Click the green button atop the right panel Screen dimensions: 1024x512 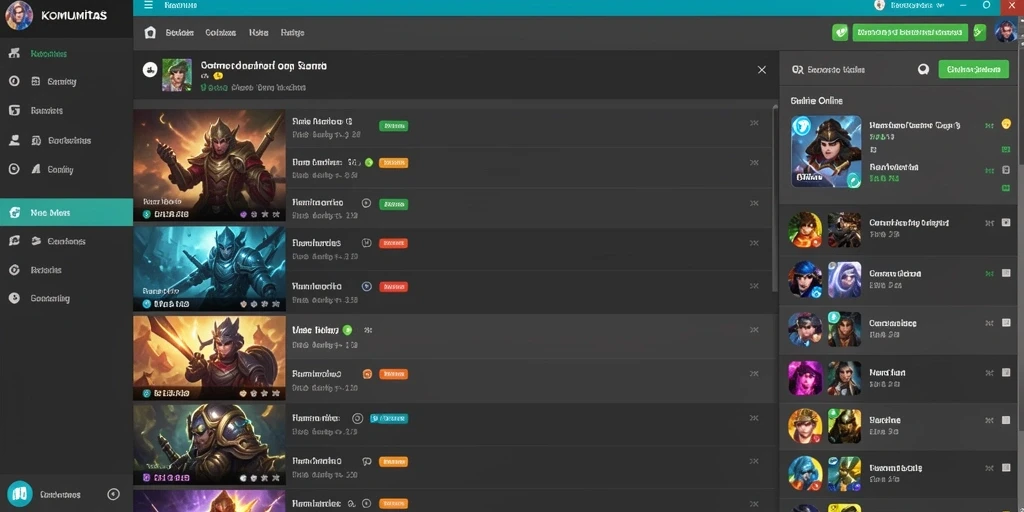point(973,69)
